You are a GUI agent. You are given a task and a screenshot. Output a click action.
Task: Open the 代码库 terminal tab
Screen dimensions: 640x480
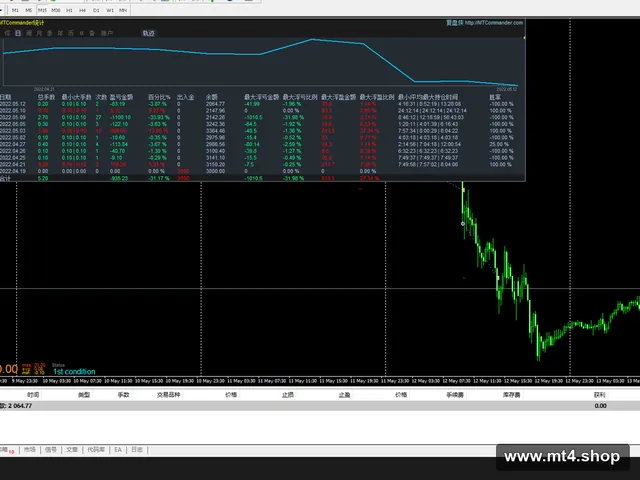click(x=96, y=449)
